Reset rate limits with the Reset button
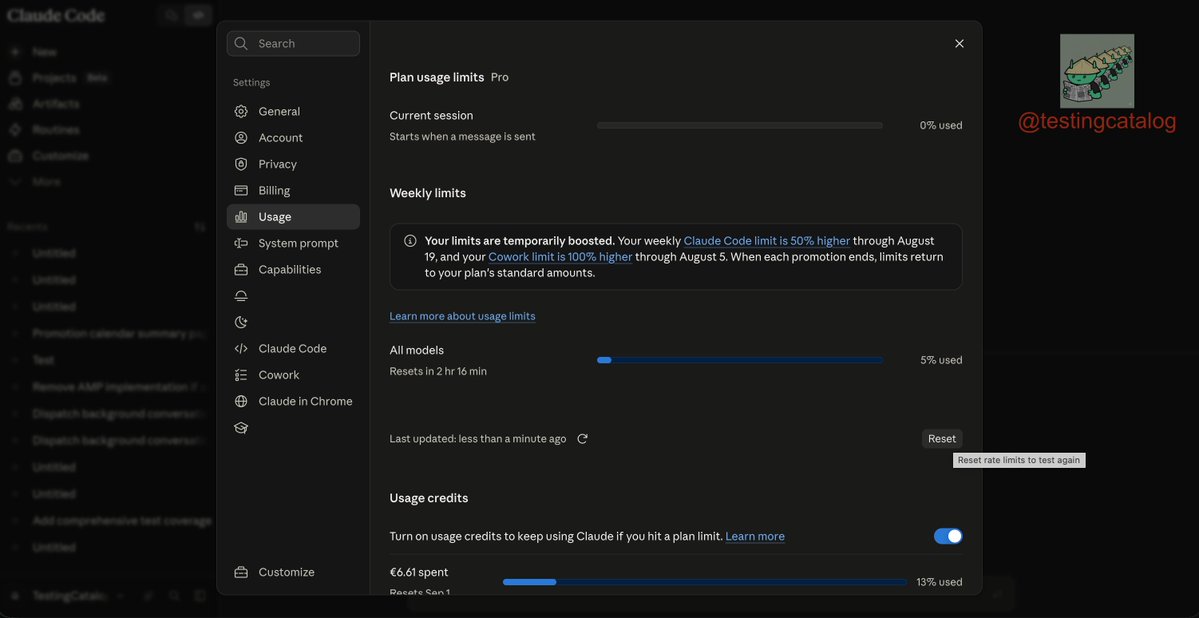The width and height of the screenshot is (1199, 618). coord(942,439)
